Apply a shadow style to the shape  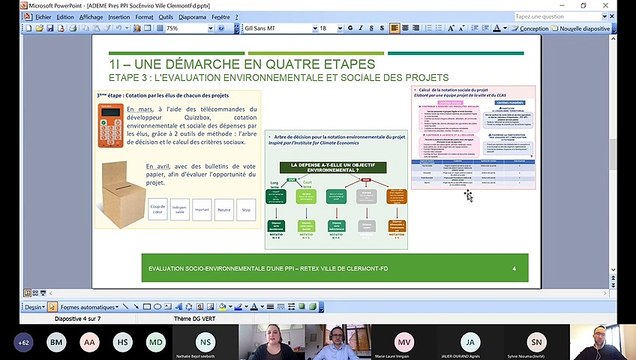coord(302,307)
